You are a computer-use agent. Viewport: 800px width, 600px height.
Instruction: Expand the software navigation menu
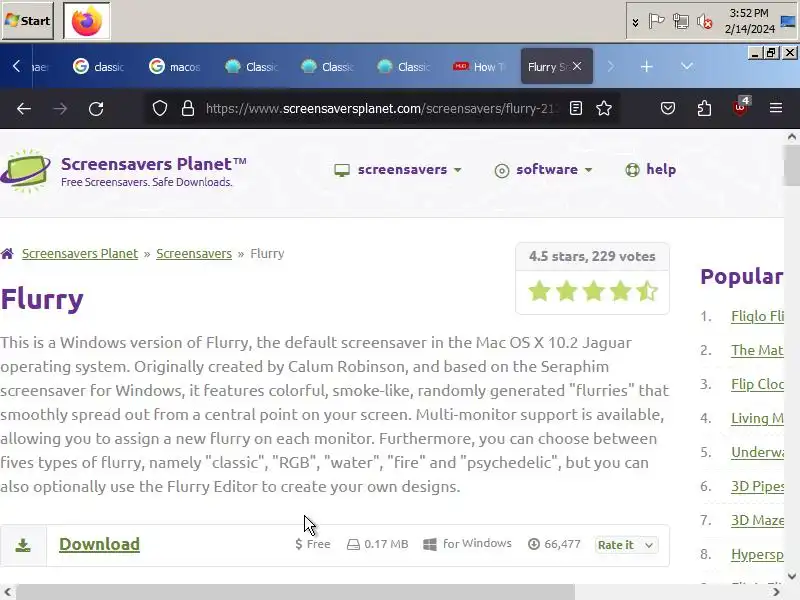(544, 169)
